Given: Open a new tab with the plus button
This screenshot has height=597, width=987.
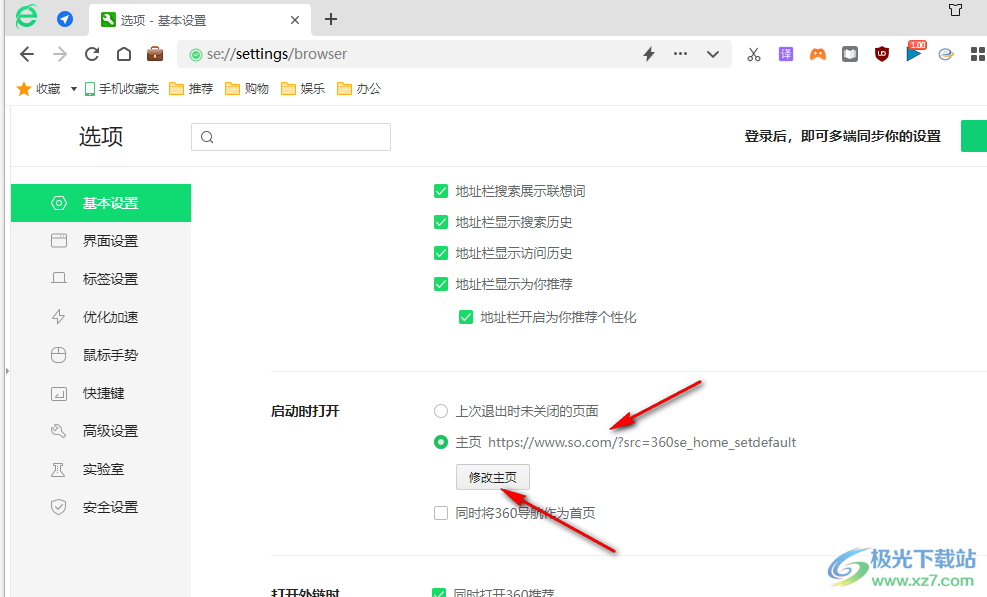Looking at the screenshot, I should tap(331, 20).
